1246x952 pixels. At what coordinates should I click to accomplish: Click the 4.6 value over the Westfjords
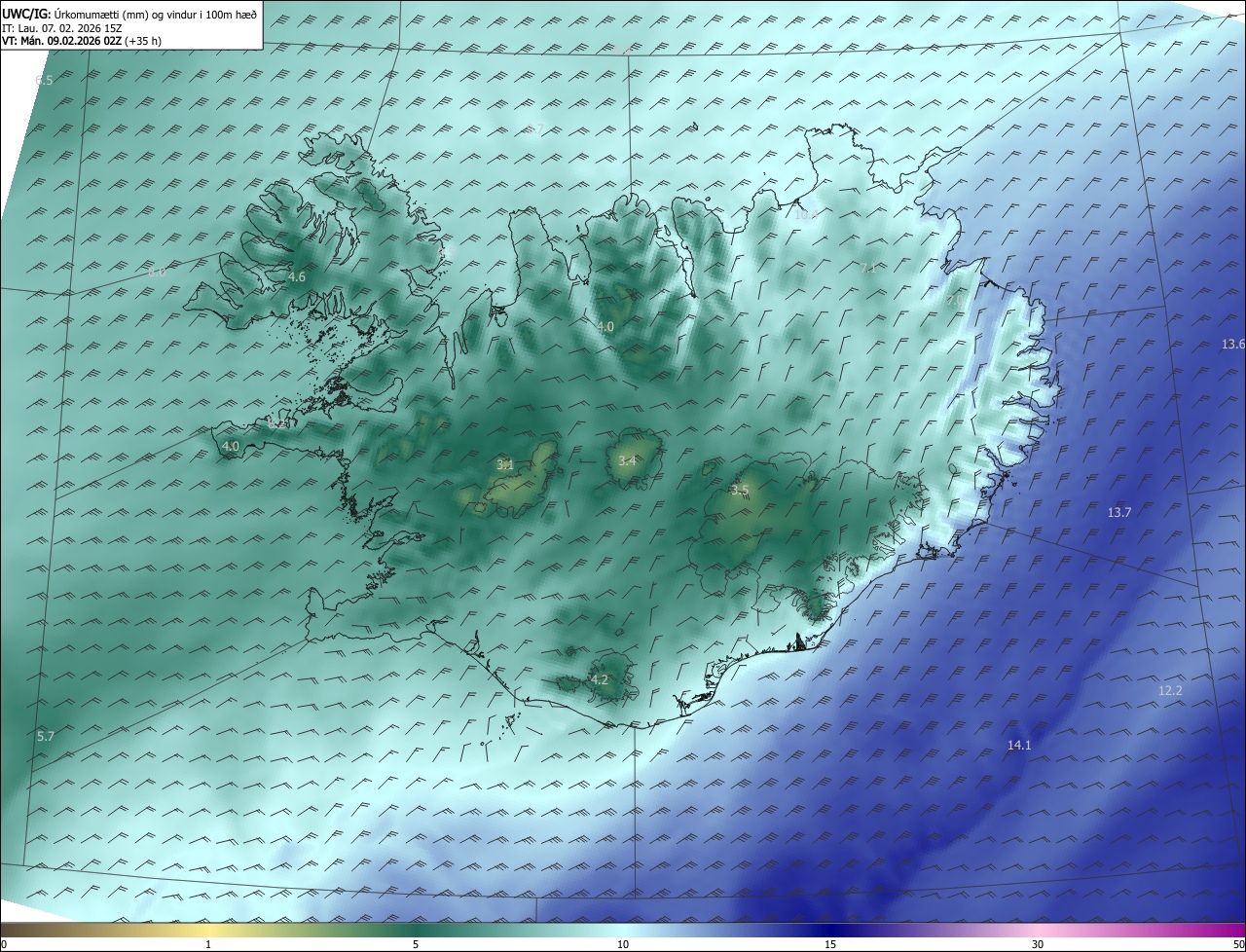coord(297,277)
